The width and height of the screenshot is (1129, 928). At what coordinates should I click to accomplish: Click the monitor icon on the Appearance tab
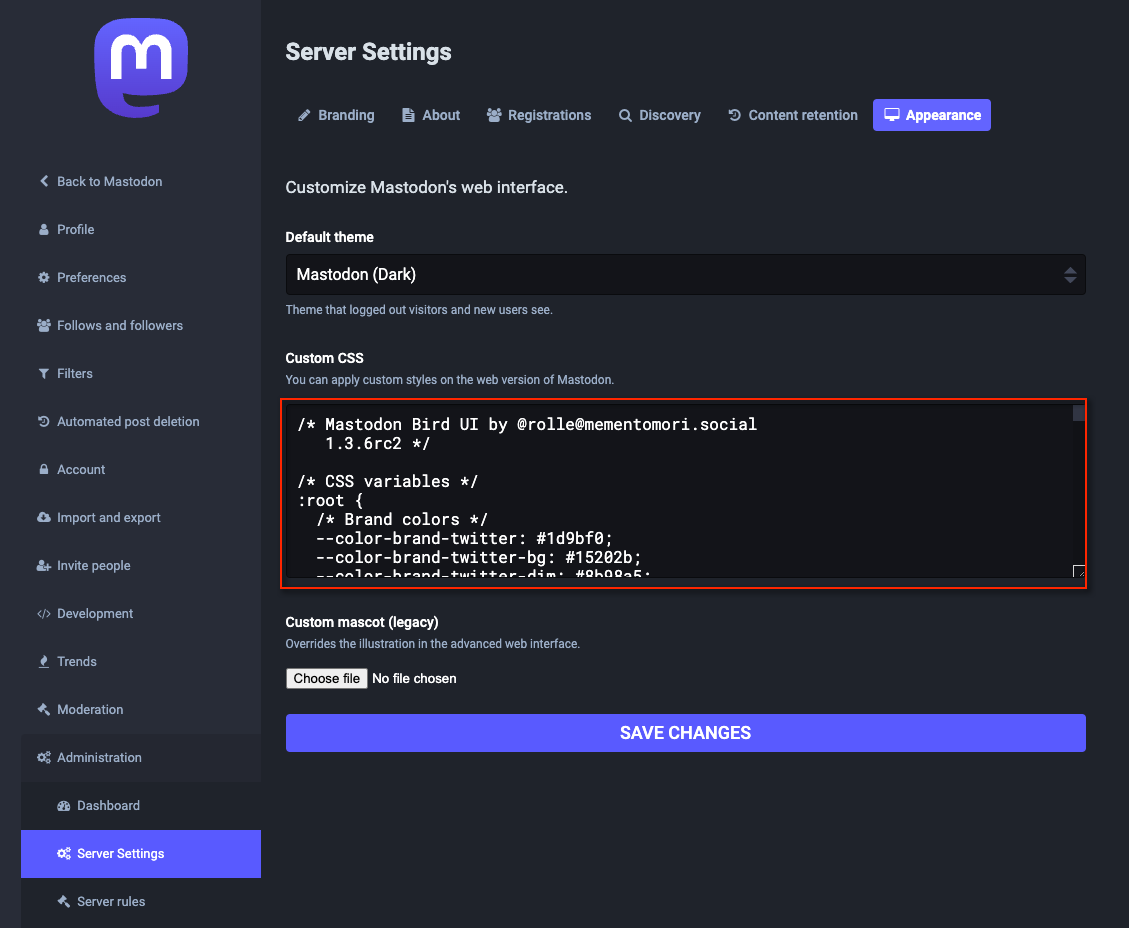891,115
